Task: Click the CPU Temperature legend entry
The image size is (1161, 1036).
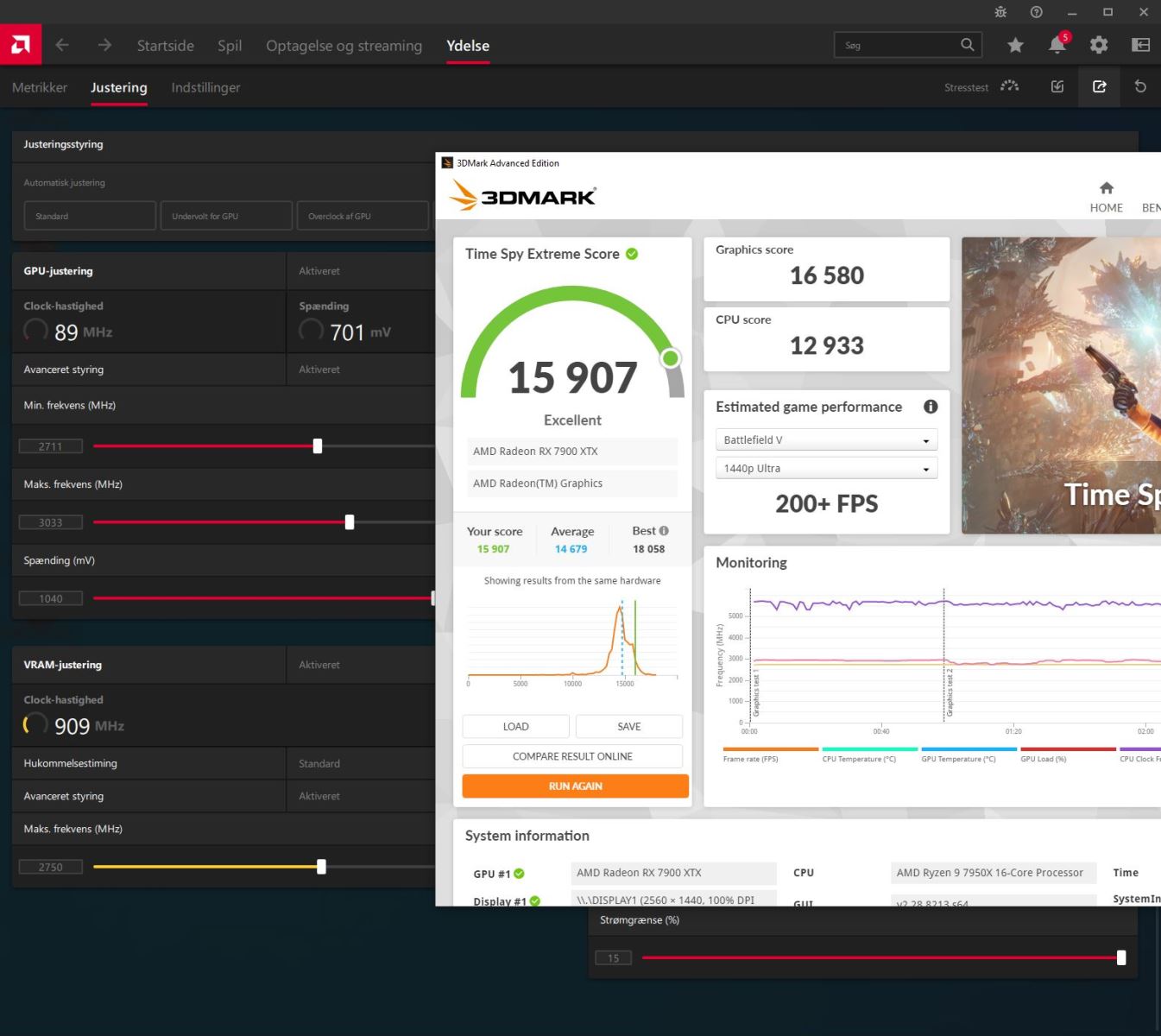Action: (868, 755)
